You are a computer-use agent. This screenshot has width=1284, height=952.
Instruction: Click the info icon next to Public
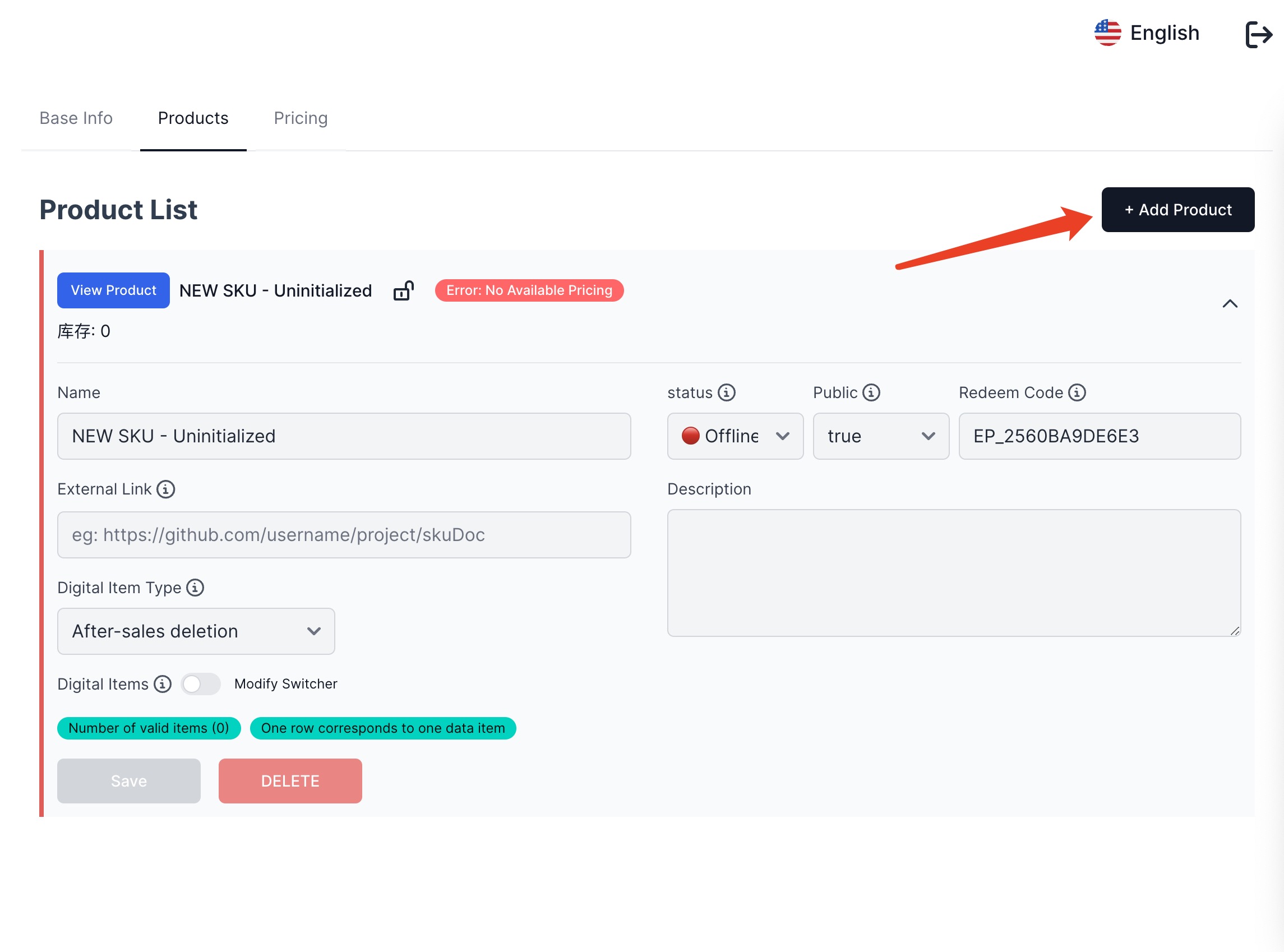click(x=871, y=392)
